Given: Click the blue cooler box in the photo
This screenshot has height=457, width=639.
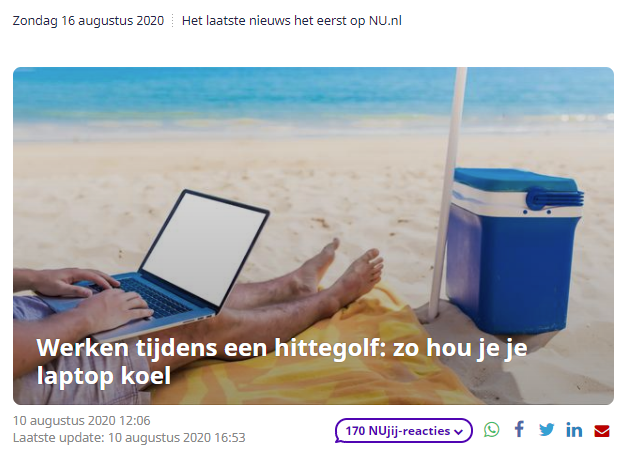Looking at the screenshot, I should tap(514, 251).
